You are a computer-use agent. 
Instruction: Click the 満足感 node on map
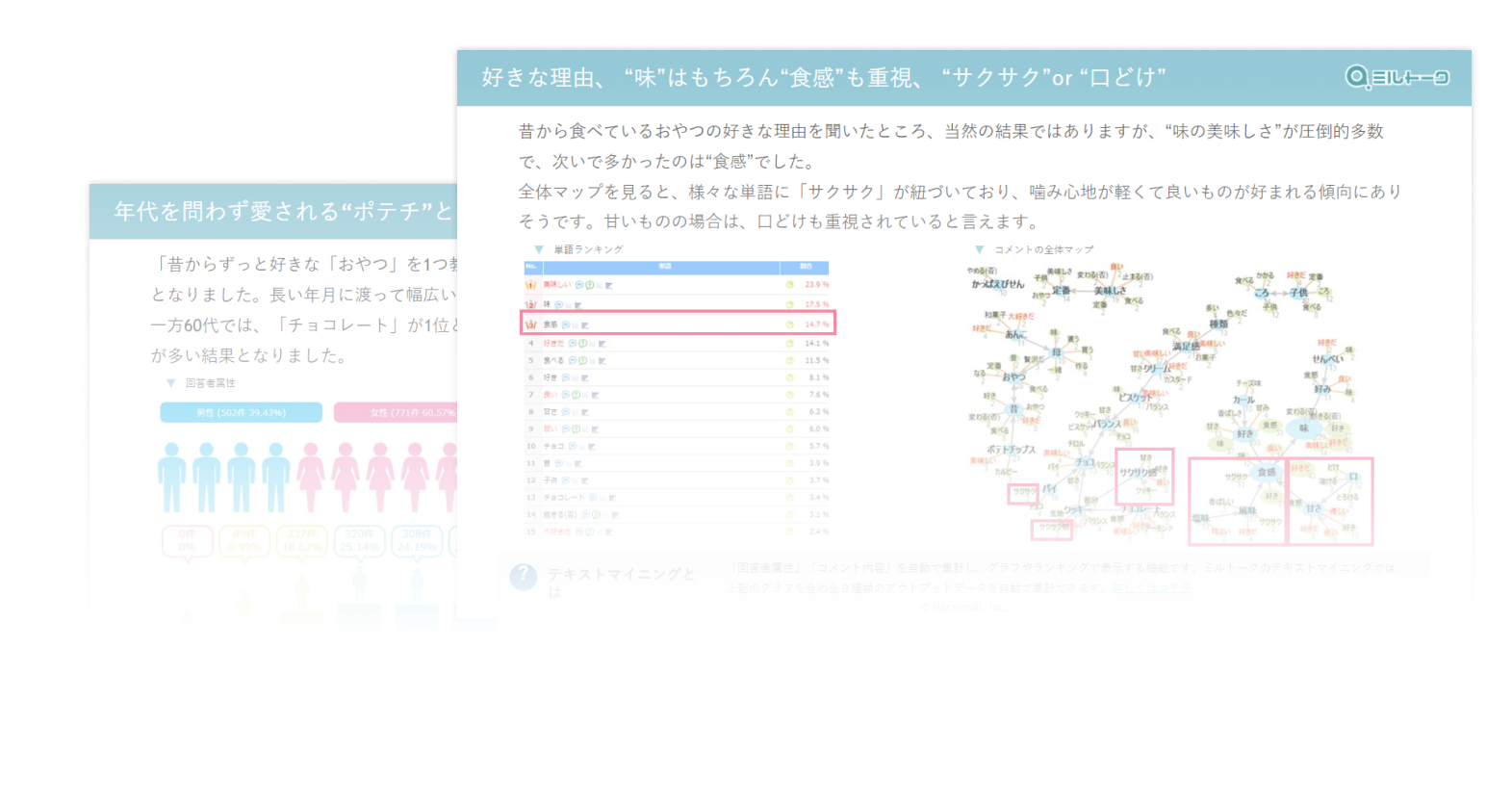coord(1185,346)
